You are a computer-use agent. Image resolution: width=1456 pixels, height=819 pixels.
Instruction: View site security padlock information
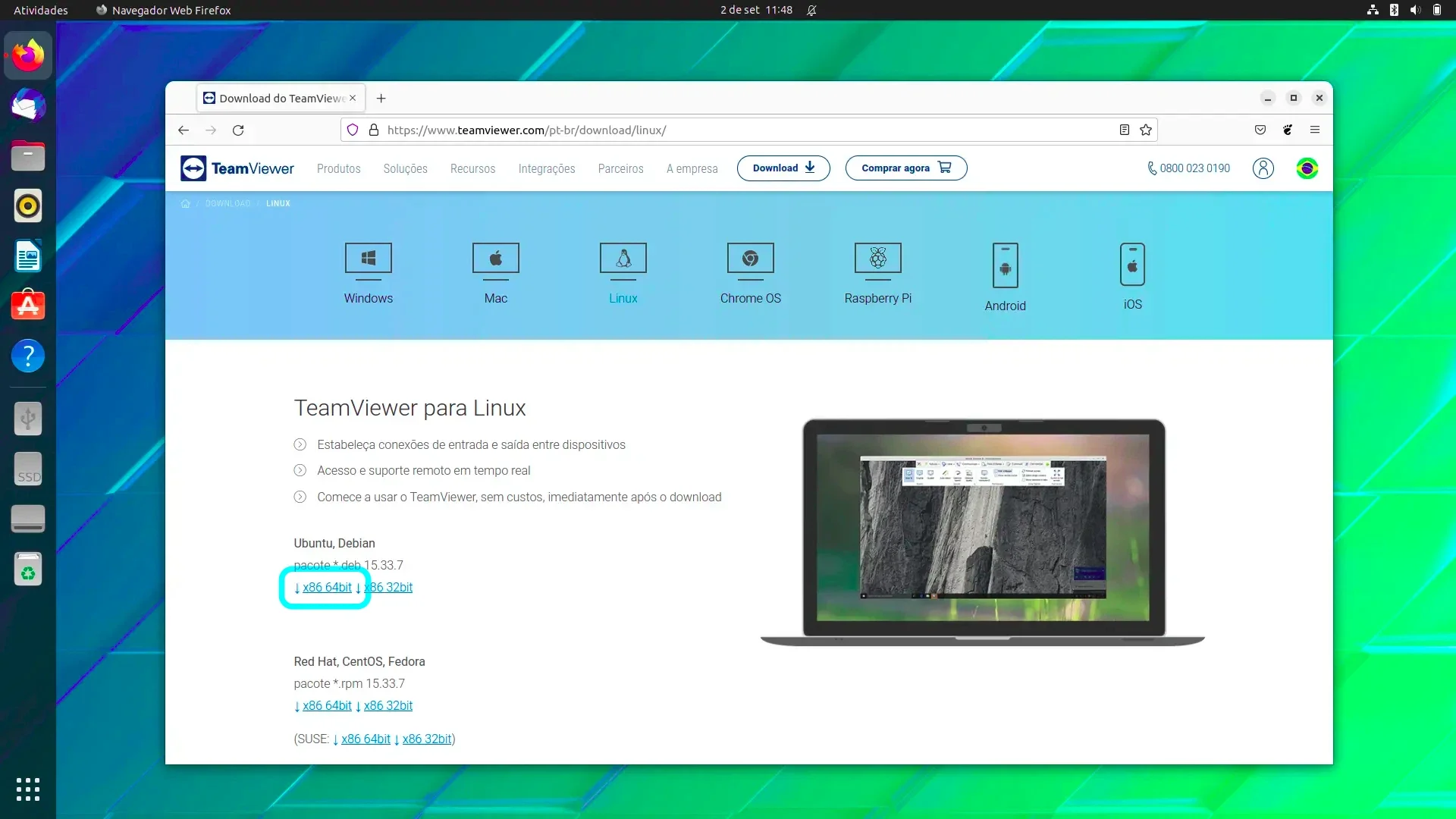tap(374, 130)
